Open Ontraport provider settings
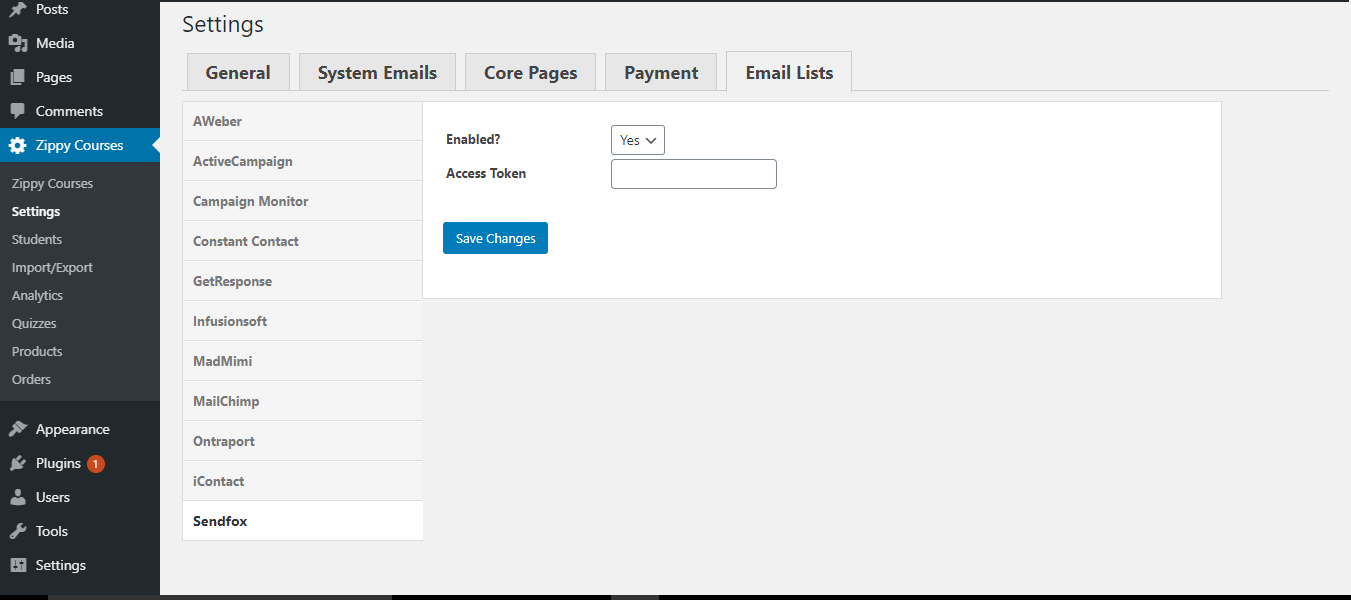This screenshot has width=1351, height=600. click(302, 441)
